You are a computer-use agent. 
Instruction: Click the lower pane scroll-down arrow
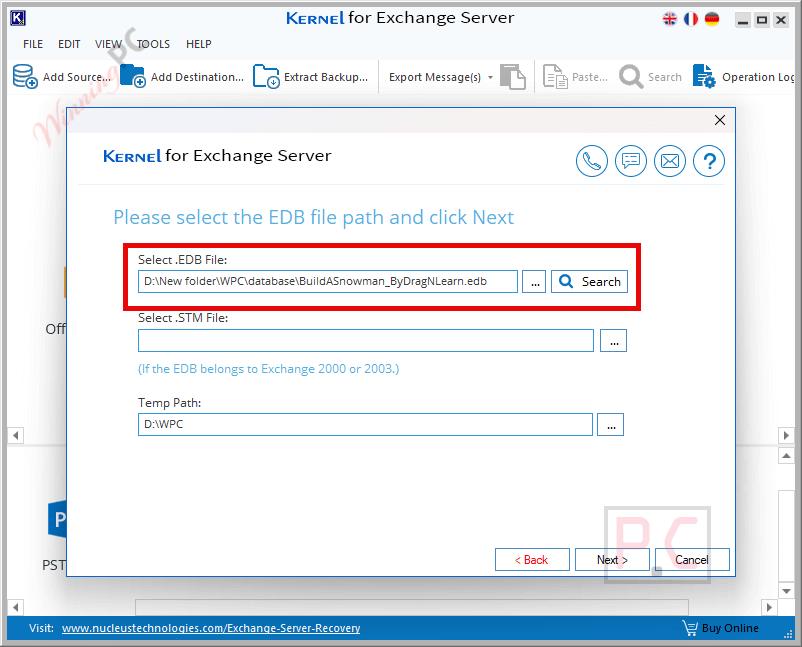click(786, 591)
